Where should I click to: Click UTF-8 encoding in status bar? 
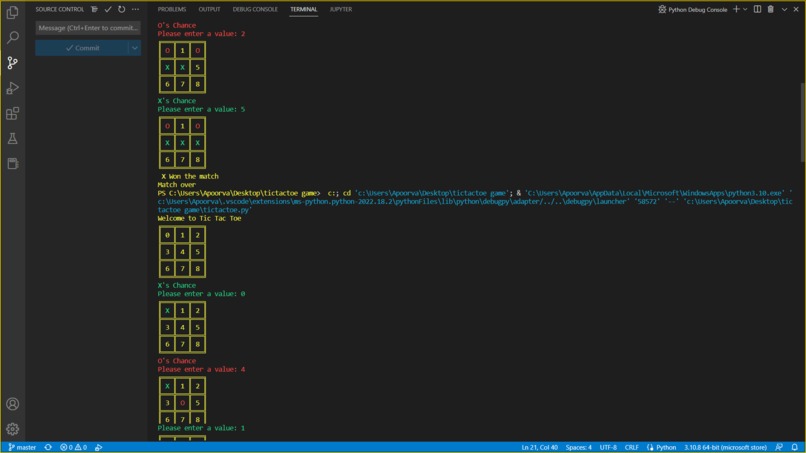pos(608,447)
